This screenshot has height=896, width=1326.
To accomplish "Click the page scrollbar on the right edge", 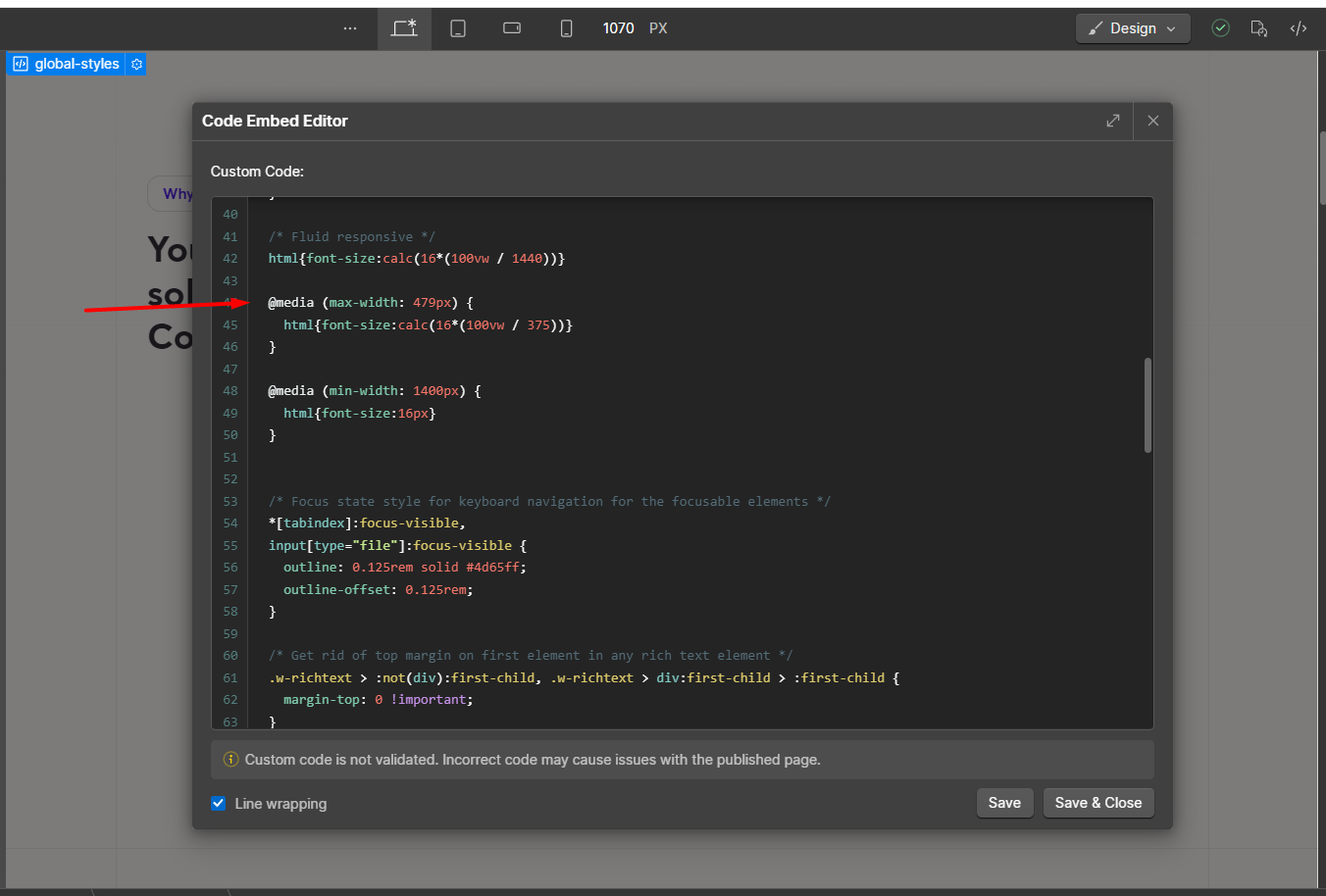I will (1322, 167).
